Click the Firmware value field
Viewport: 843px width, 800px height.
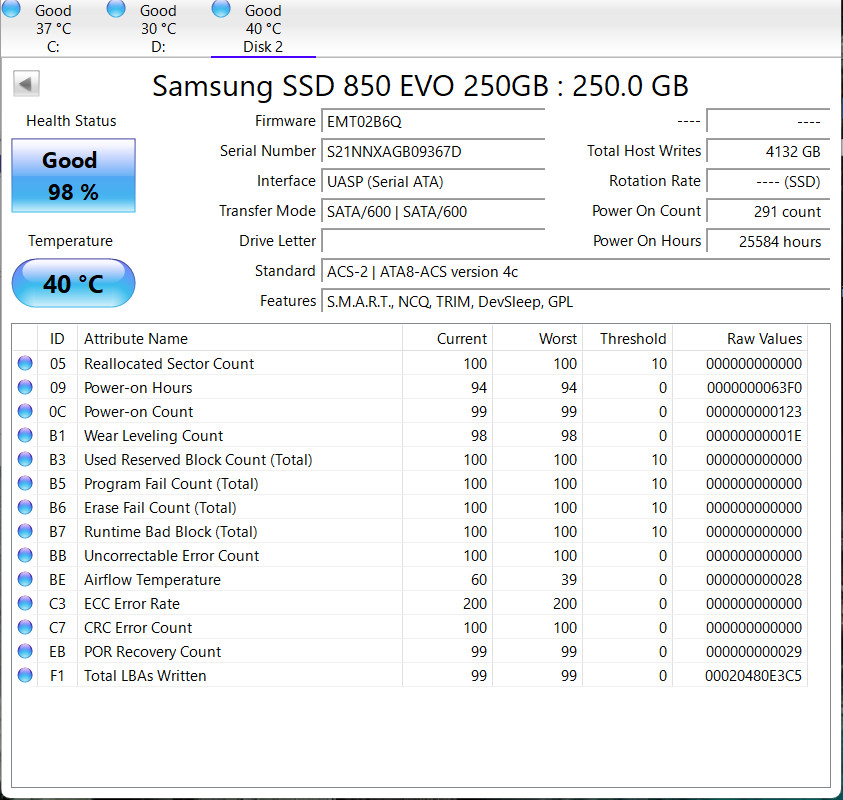[x=433, y=122]
